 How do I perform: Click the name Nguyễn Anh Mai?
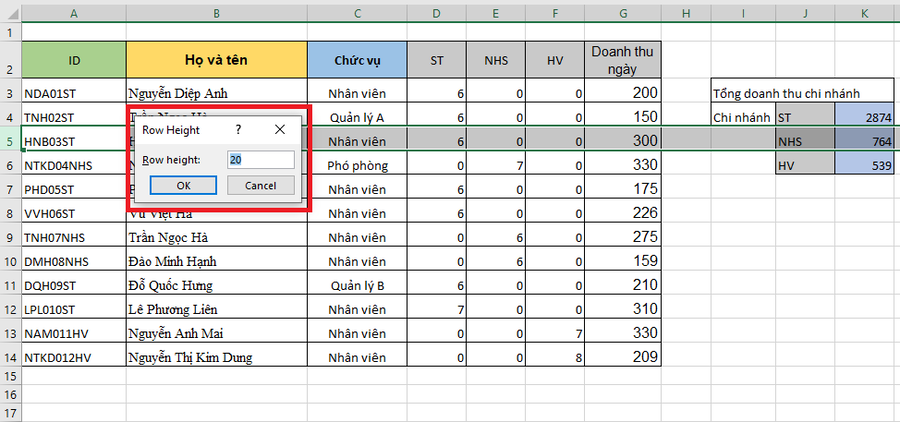point(176,334)
